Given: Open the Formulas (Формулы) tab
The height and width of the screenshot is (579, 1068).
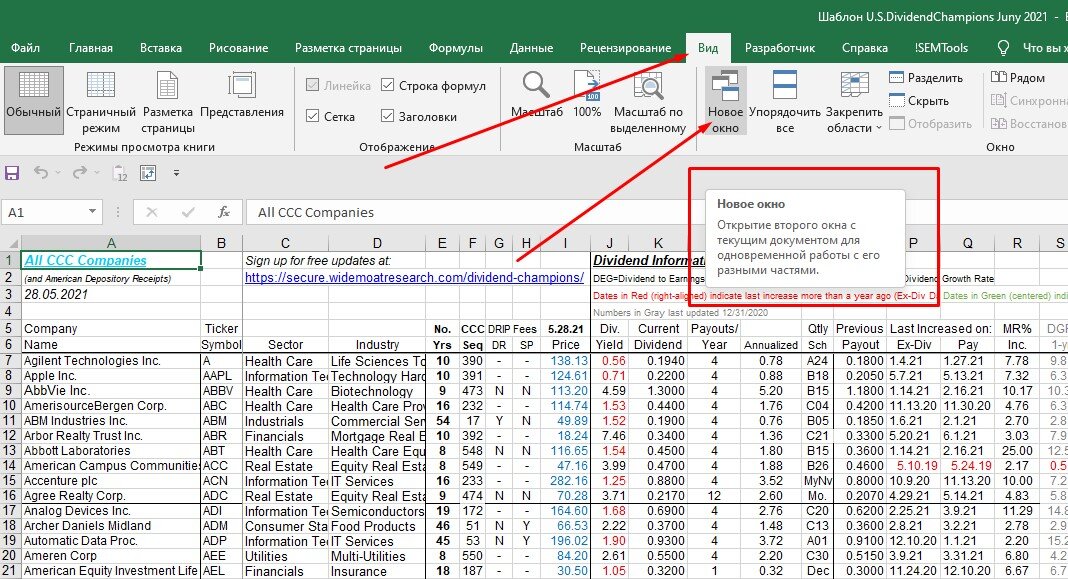Looking at the screenshot, I should [x=456, y=48].
